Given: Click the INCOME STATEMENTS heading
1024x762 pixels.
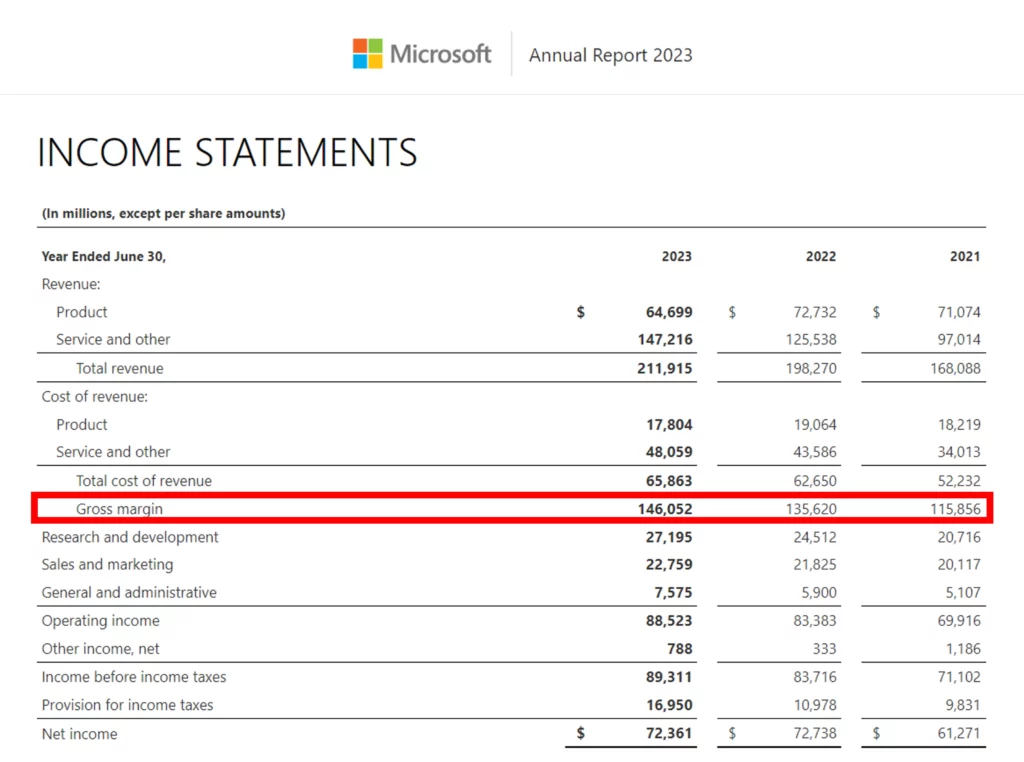Looking at the screenshot, I should pyautogui.click(x=227, y=153).
